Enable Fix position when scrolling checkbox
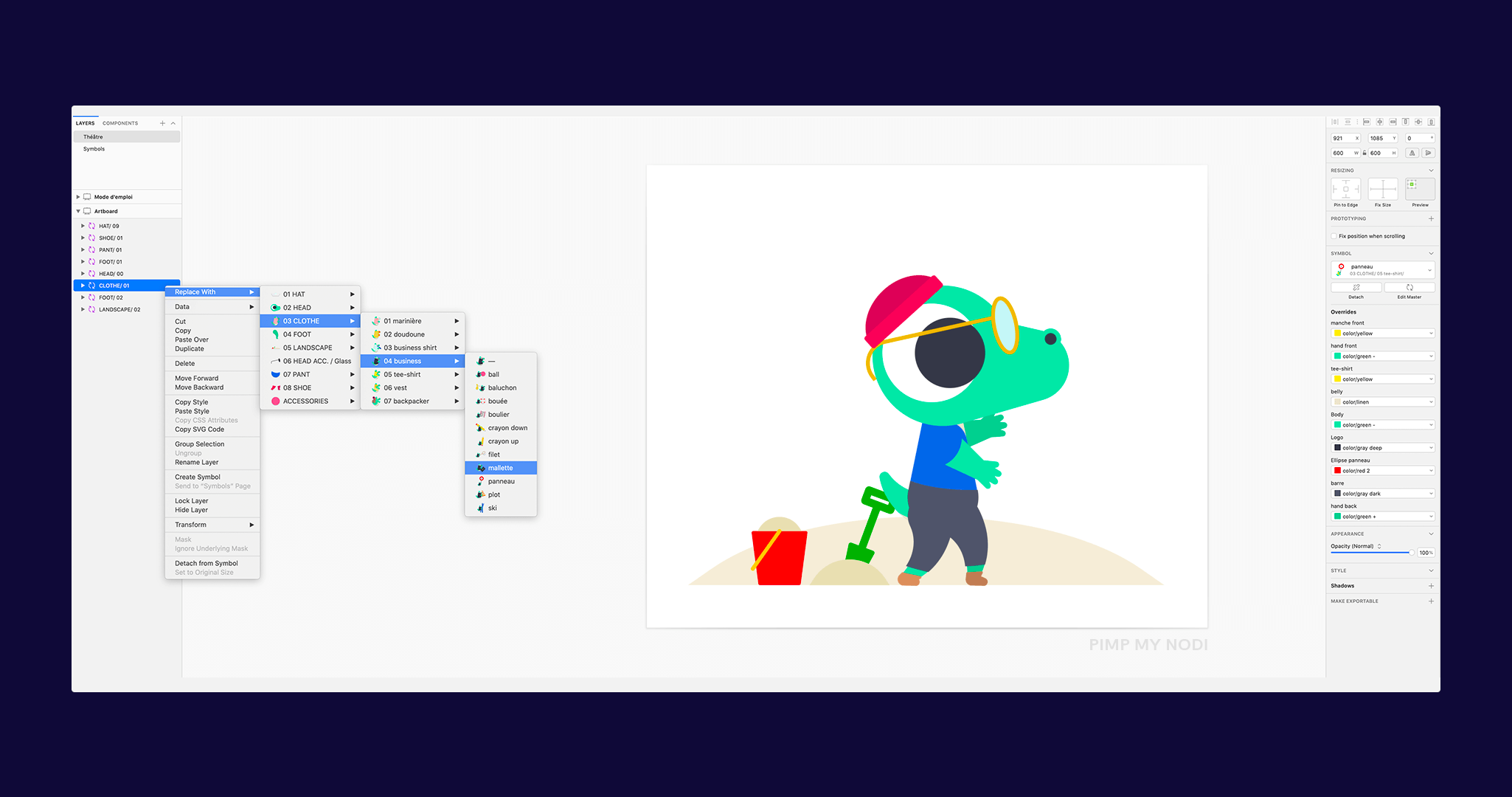This screenshot has height=797, width=1512. coord(1334,236)
